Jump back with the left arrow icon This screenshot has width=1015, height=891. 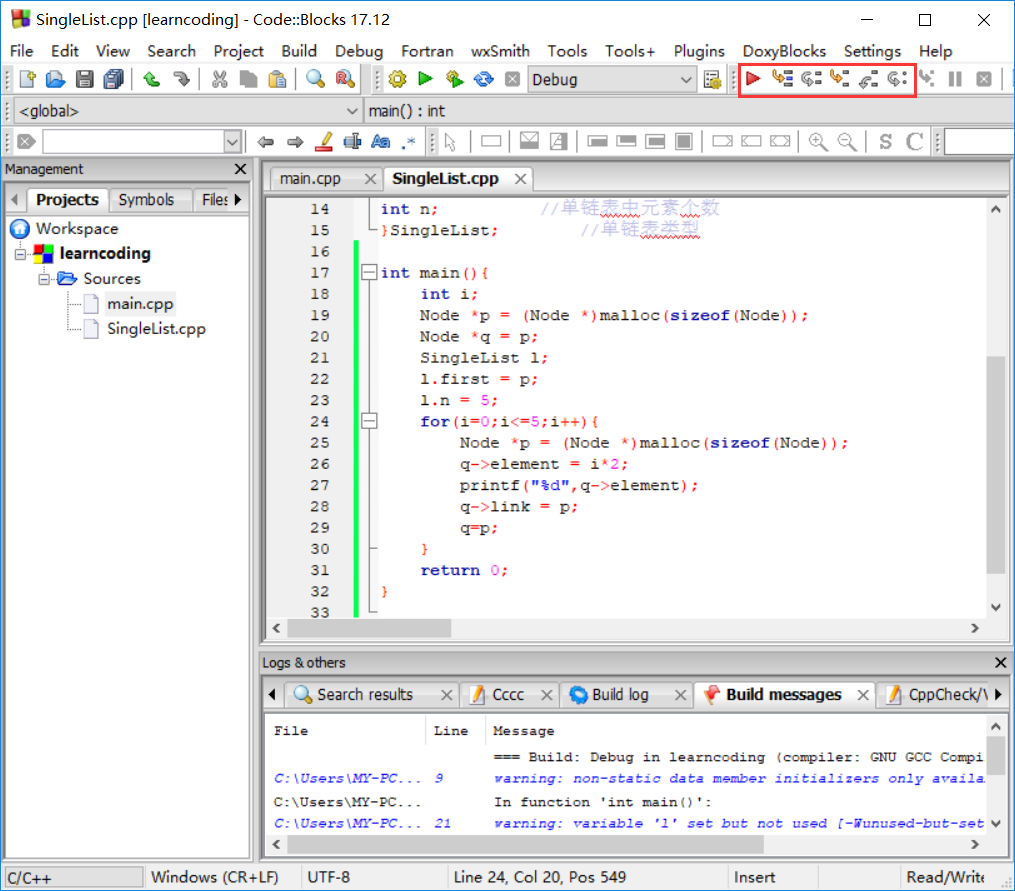click(x=265, y=141)
